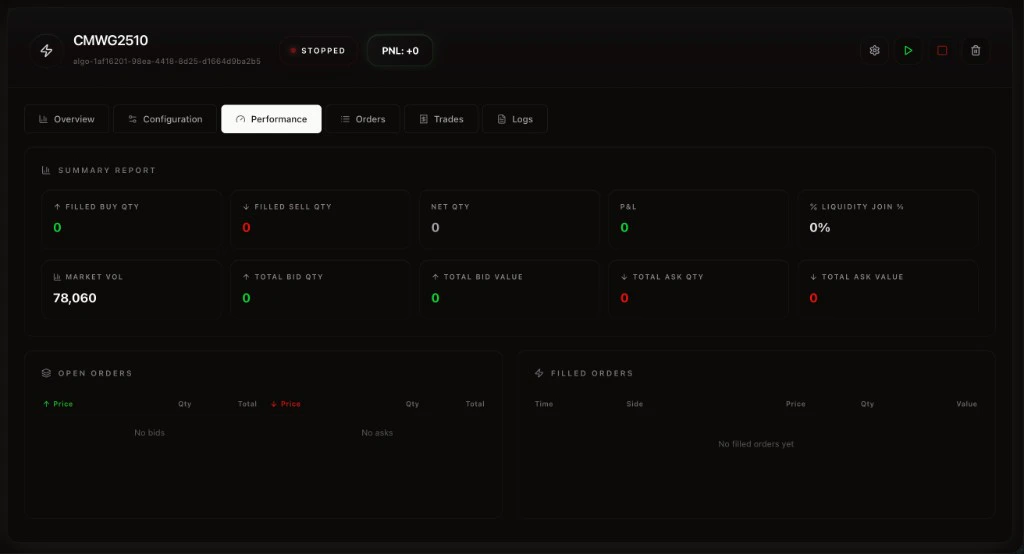
Task: Click the Filled Sell Qty down-arrow icon
Action: pyautogui.click(x=246, y=206)
